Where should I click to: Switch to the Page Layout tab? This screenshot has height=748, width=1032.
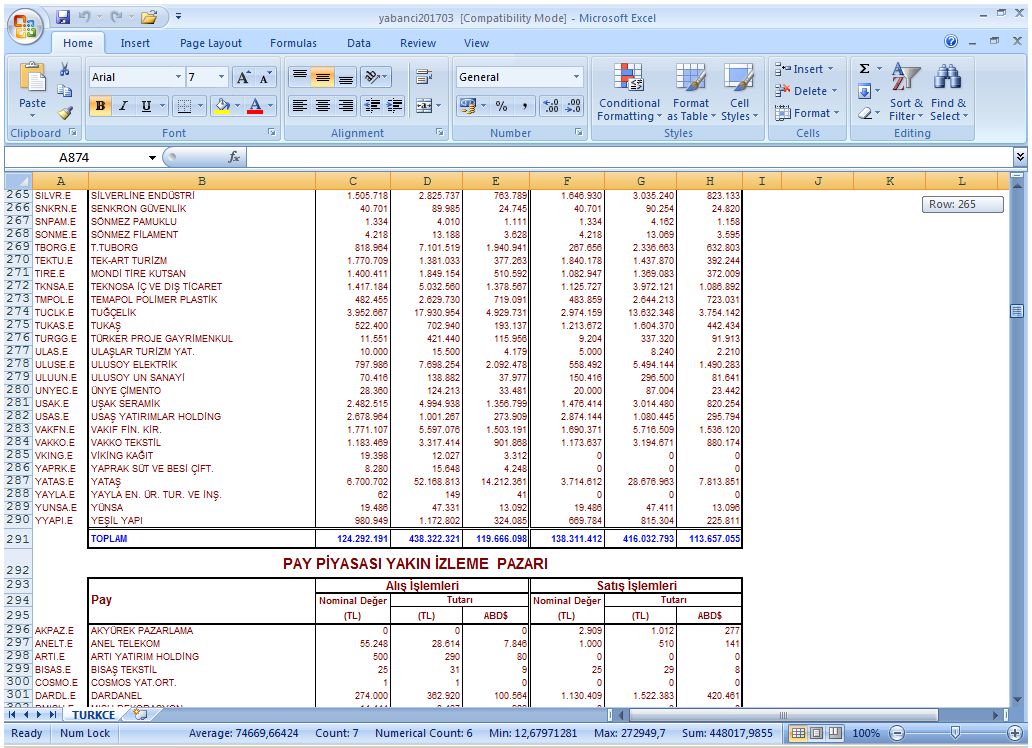211,43
